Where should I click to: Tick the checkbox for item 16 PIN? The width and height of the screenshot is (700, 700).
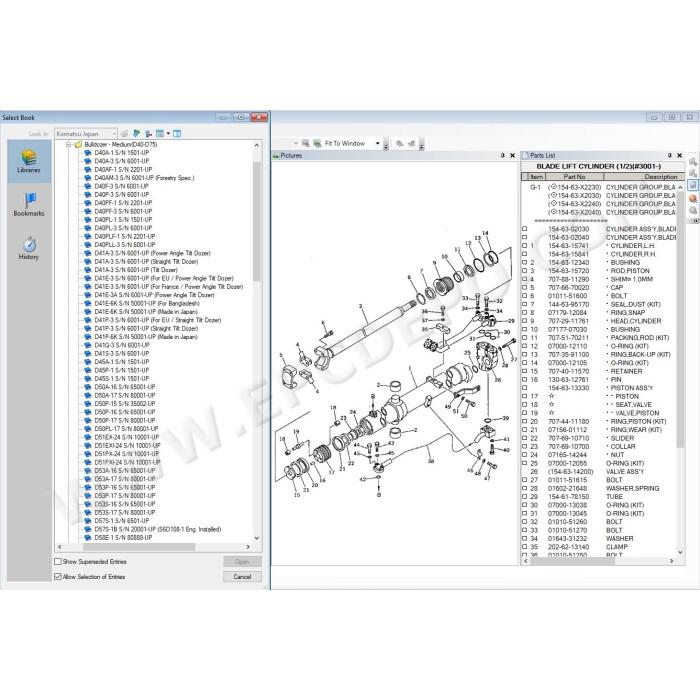pos(525,380)
